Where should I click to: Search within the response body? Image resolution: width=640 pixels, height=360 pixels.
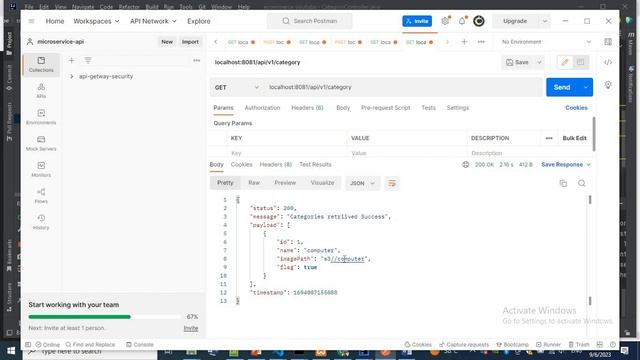(582, 183)
